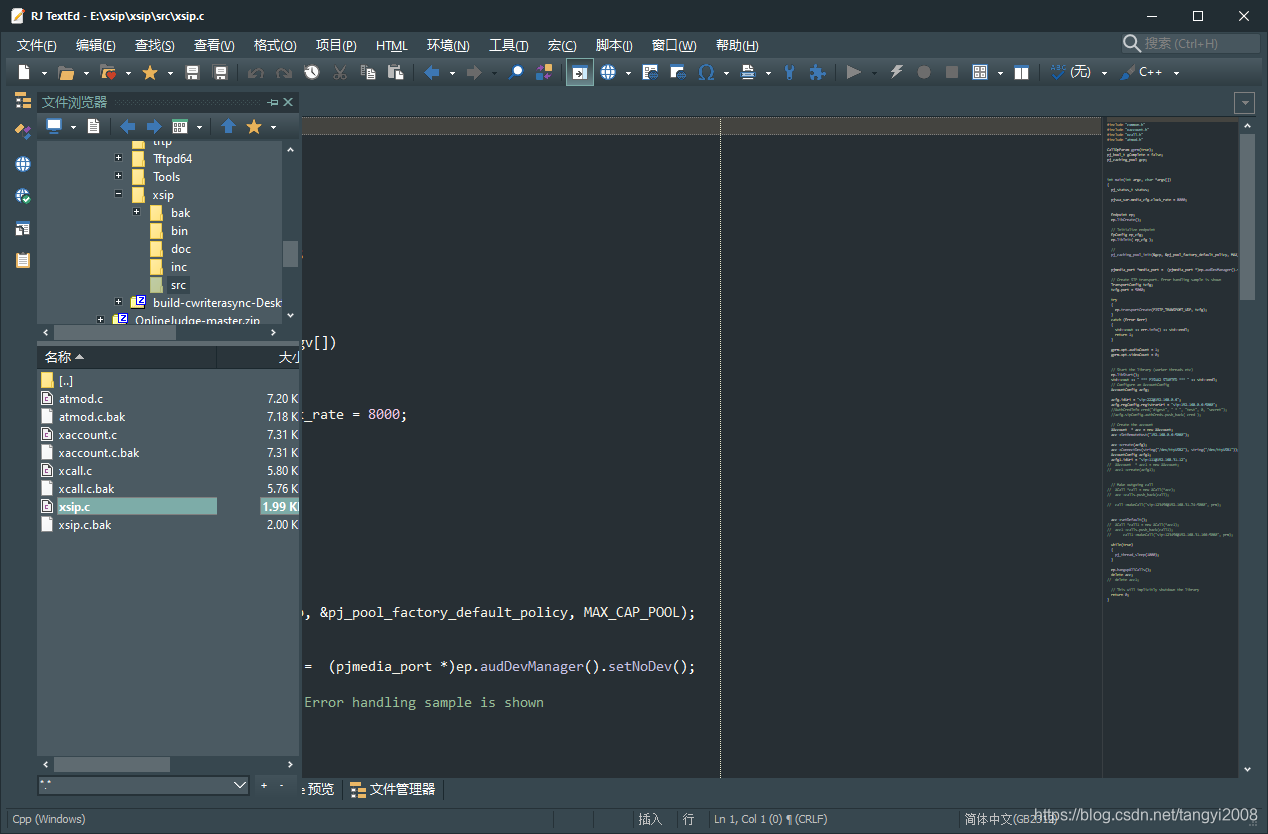Viewport: 1268px width, 834px height.
Task: Create a new file from main toolbar
Action: pos(24,72)
